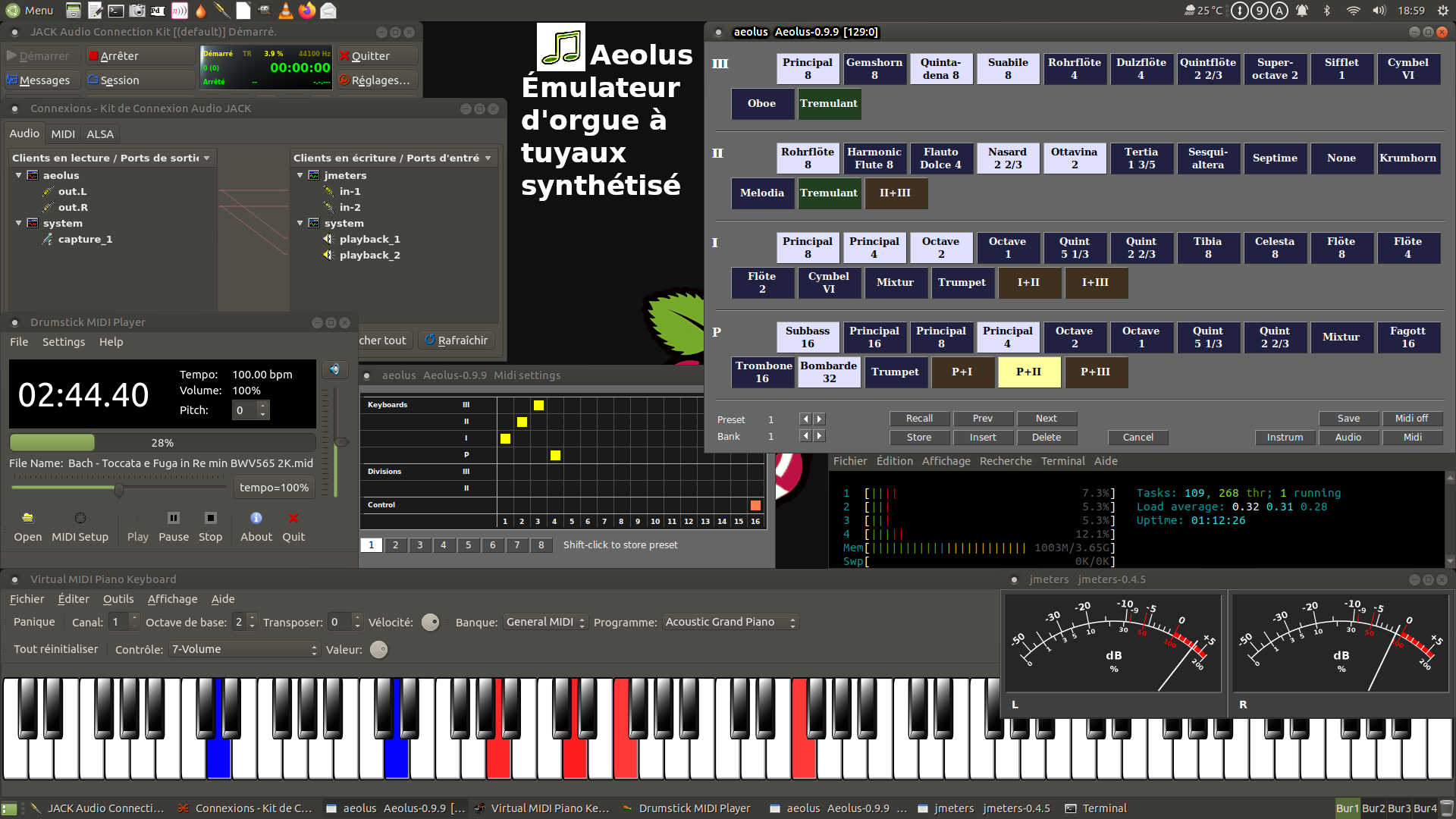Click Quitter in JACK control window

click(x=377, y=56)
